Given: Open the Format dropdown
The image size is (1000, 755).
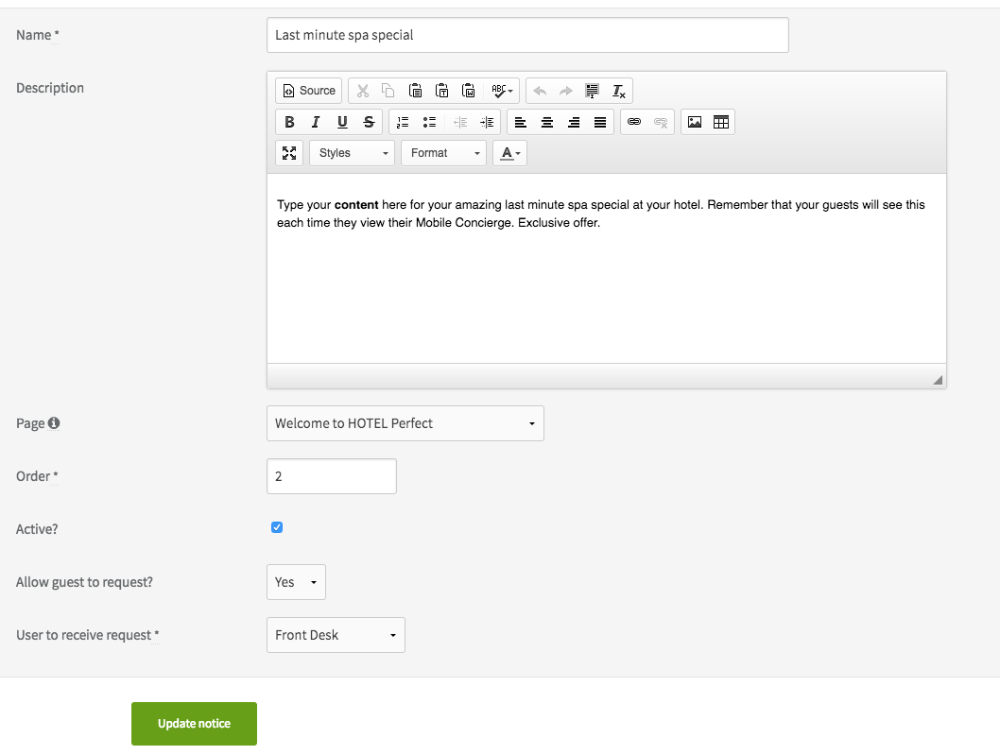Looking at the screenshot, I should [444, 153].
